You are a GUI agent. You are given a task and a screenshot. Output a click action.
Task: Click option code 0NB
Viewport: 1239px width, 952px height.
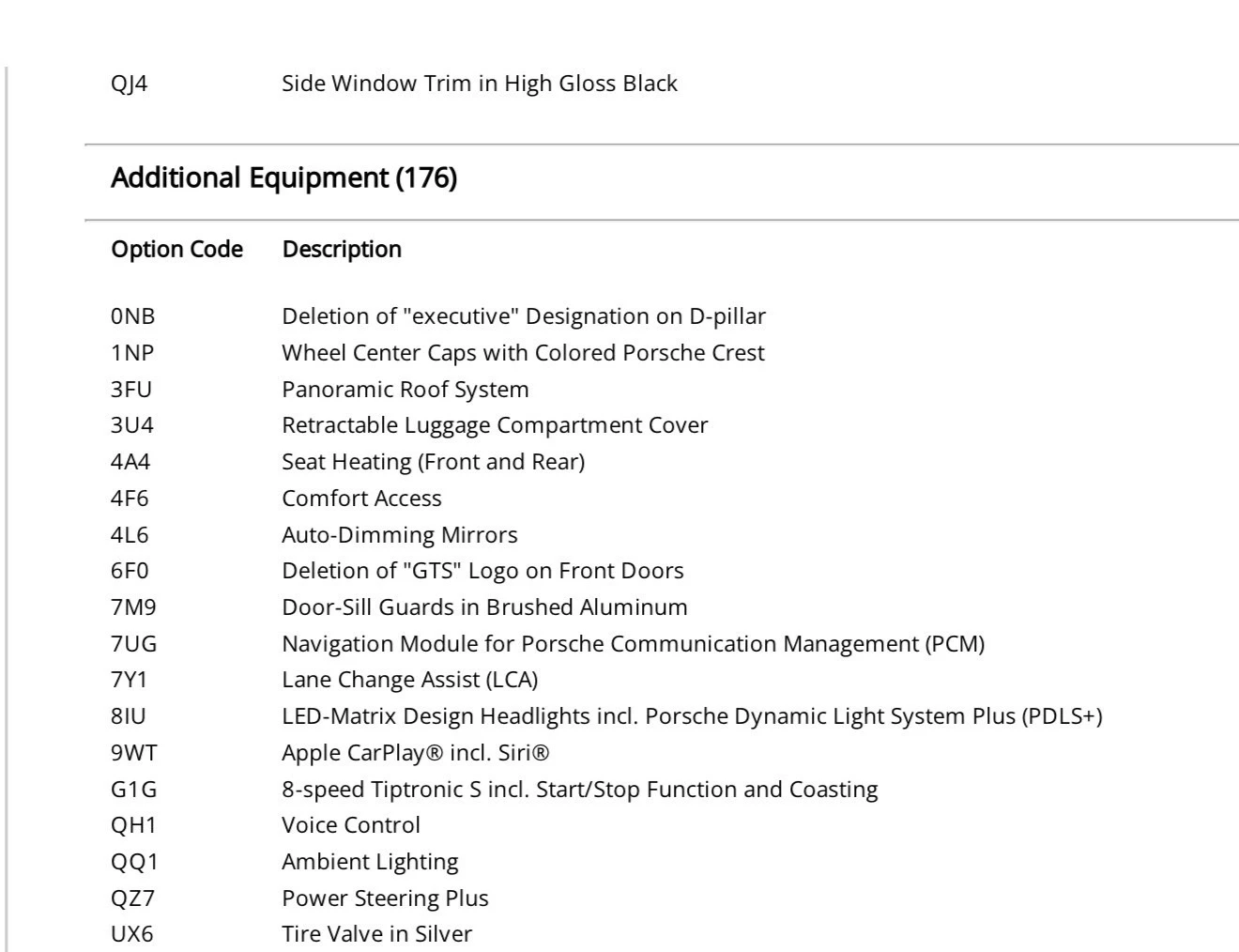(132, 316)
